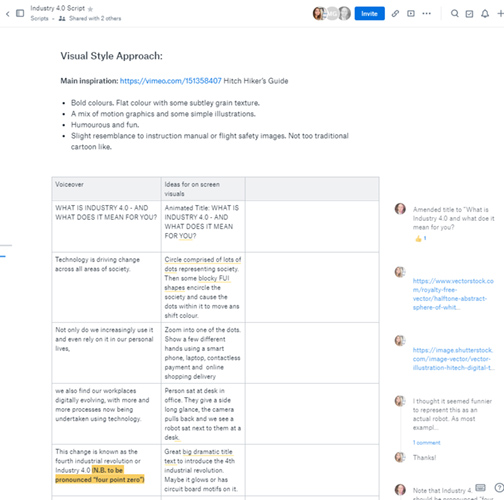Viewport: 504px width, 500px height.
Task: Start presentation mode with play icon
Action: [411, 14]
